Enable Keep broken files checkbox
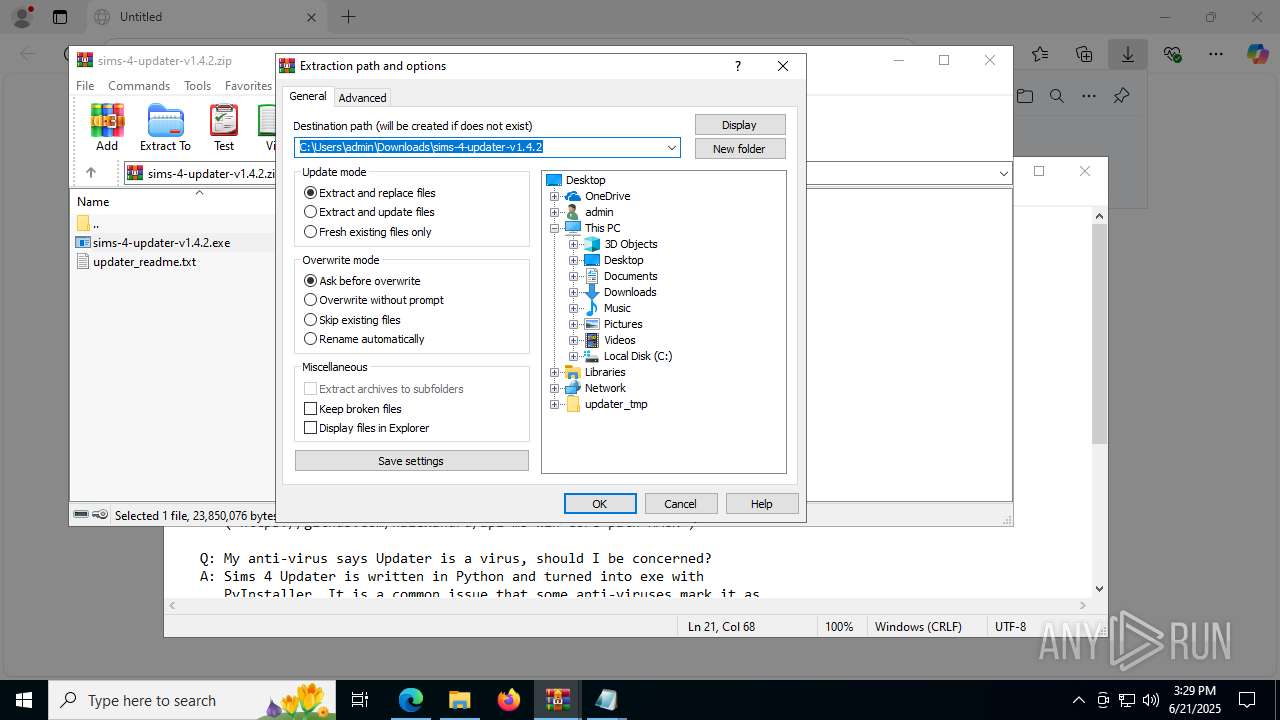This screenshot has height=720, width=1280. pyautogui.click(x=353, y=409)
